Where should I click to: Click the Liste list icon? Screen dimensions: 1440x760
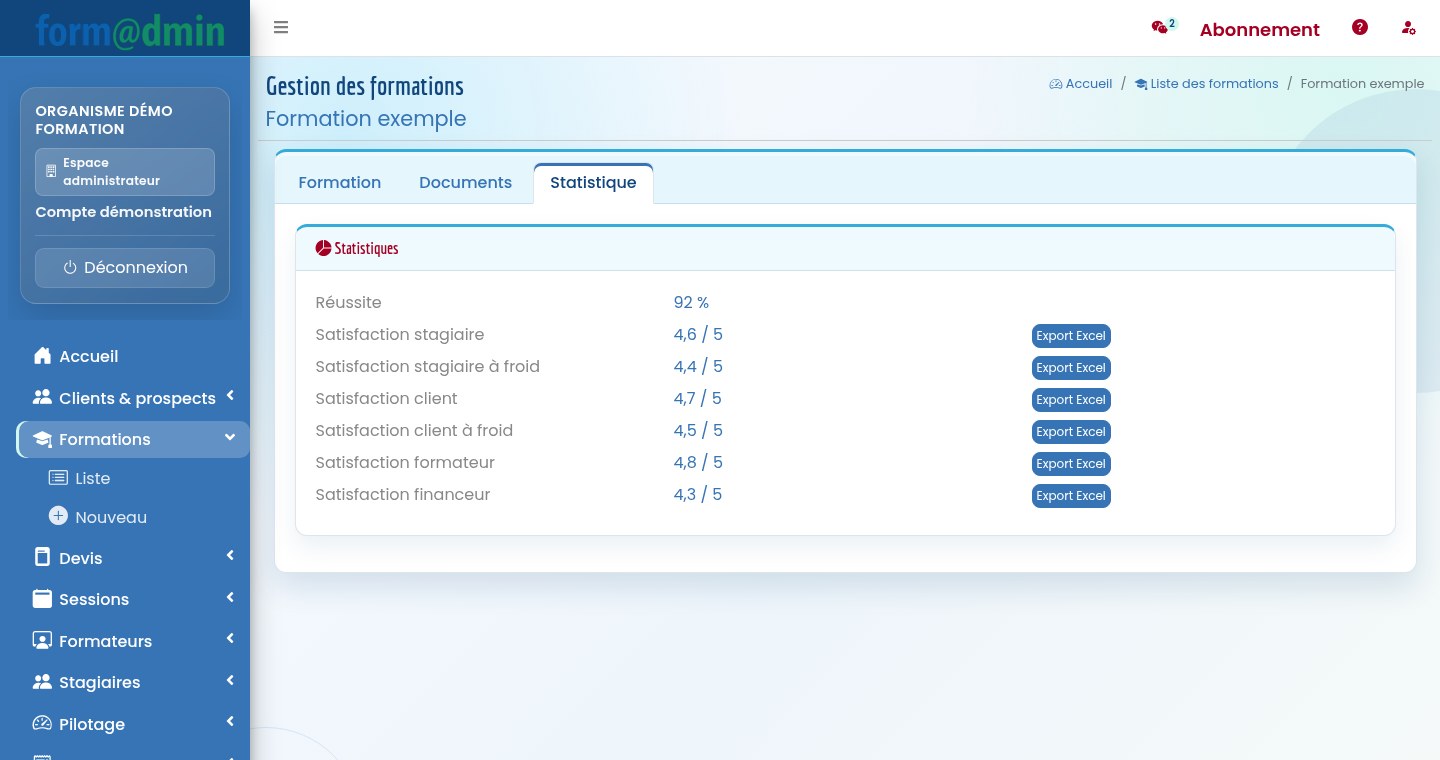coord(58,478)
